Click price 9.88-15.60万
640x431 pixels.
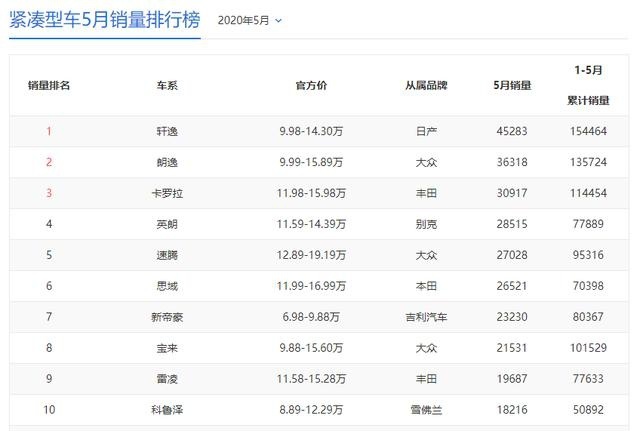click(x=311, y=348)
